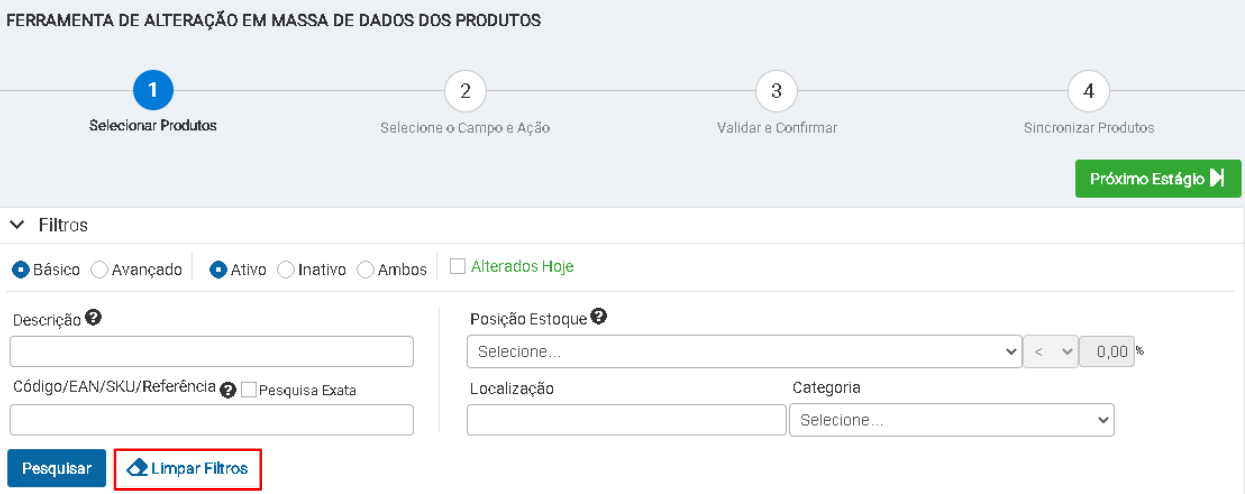Click the help icon beside Posição Estoque
Image resolution: width=1245 pixels, height=494 pixels.
click(x=599, y=317)
